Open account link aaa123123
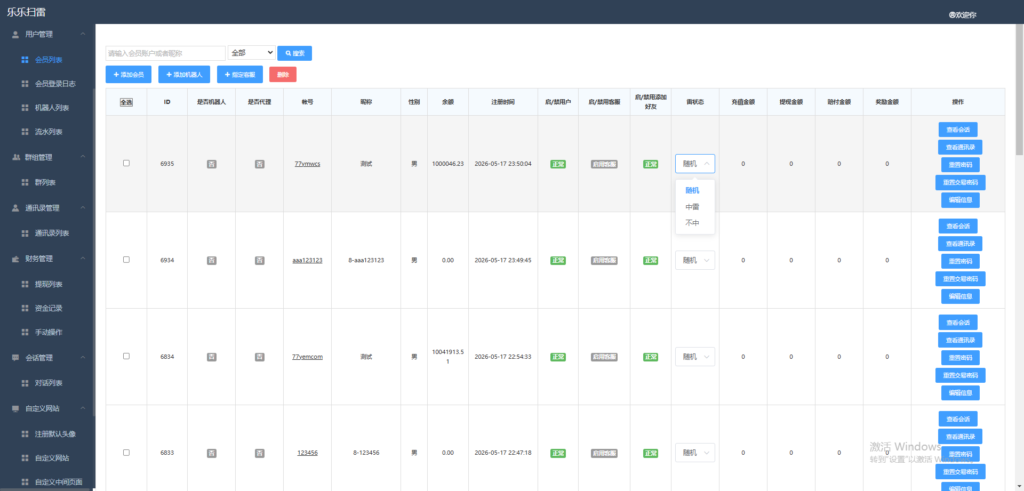 tap(307, 260)
